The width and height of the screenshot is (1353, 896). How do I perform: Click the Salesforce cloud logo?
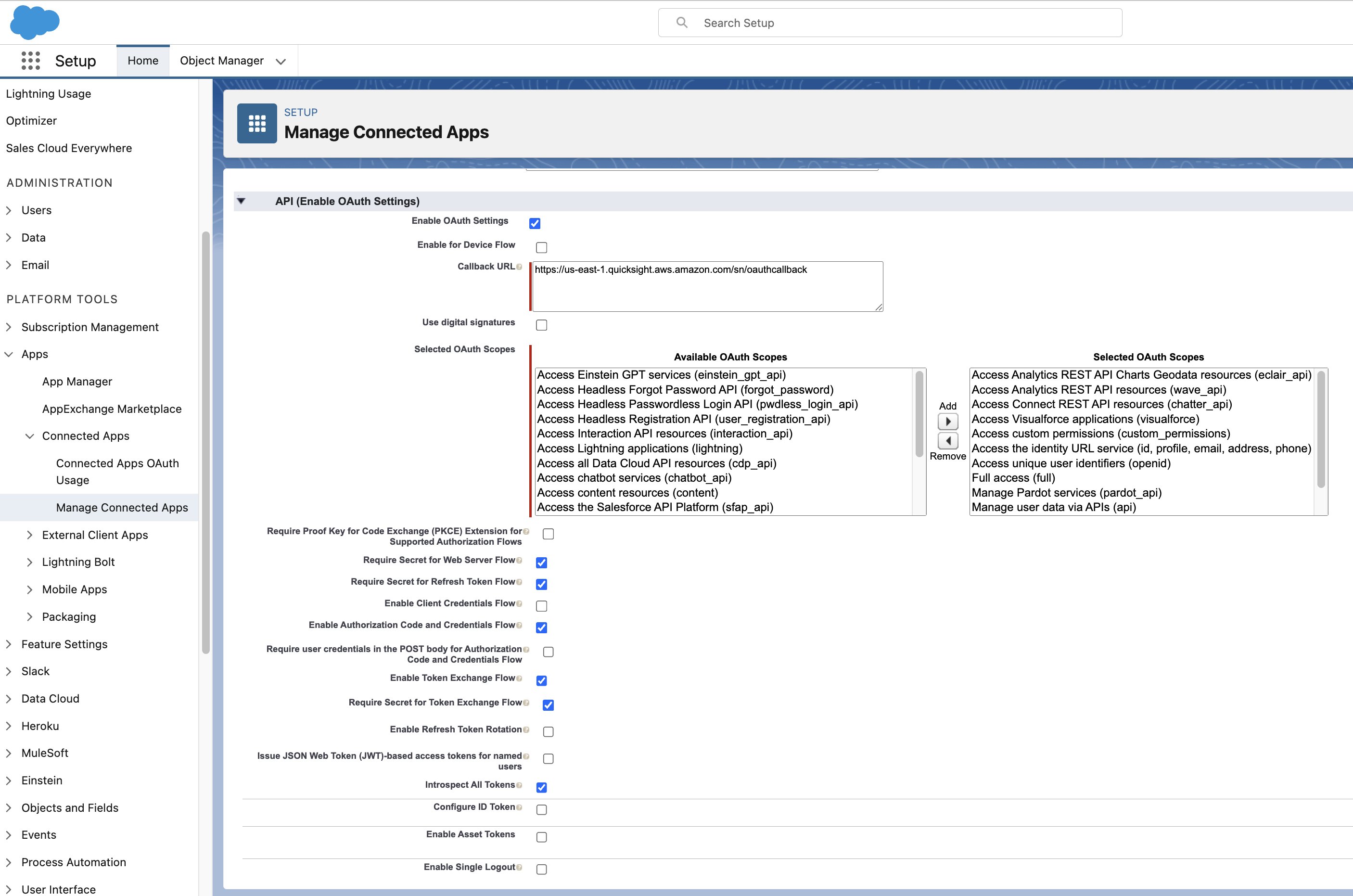35,22
